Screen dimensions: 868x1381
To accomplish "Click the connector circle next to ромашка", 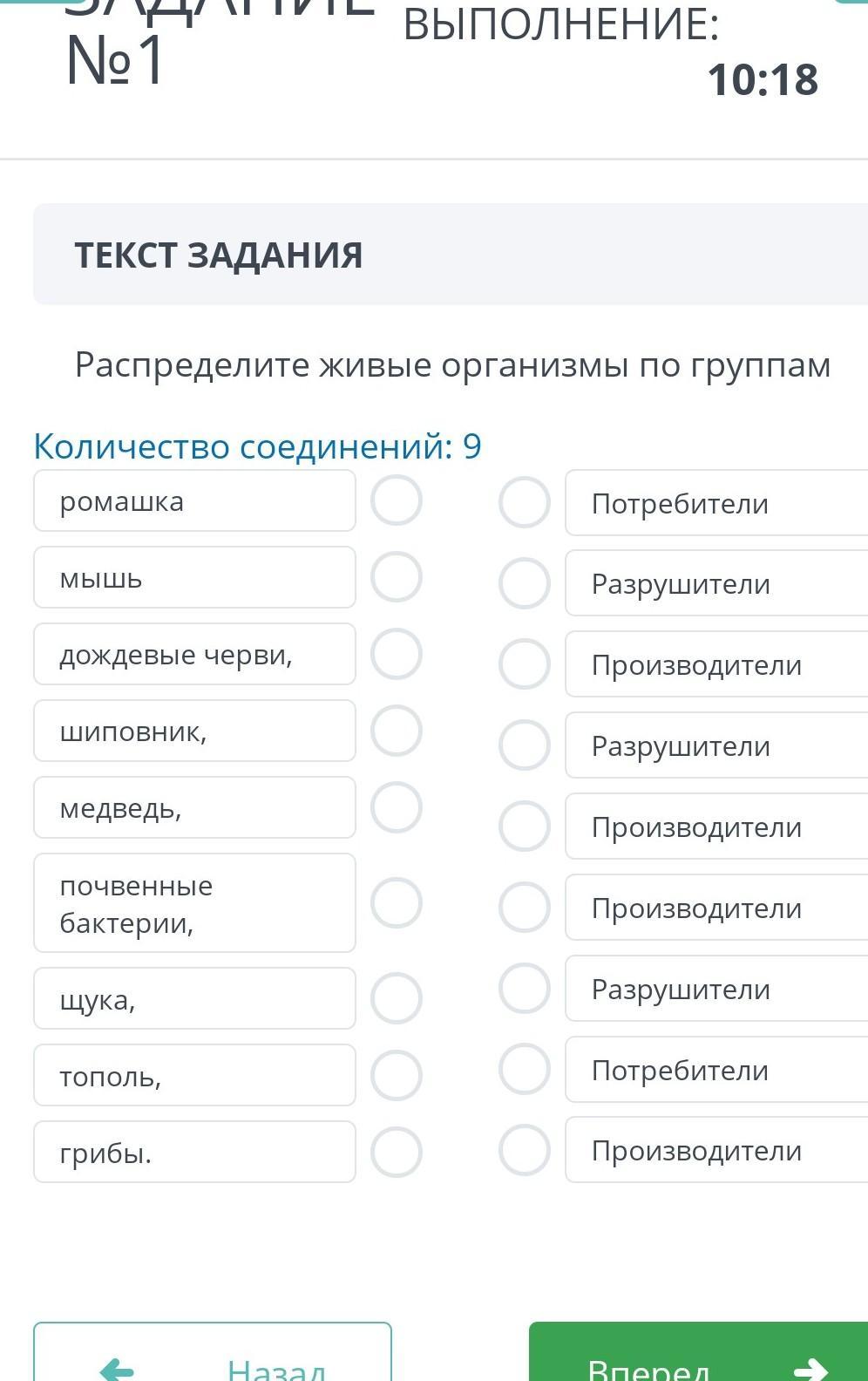I will coord(397,500).
